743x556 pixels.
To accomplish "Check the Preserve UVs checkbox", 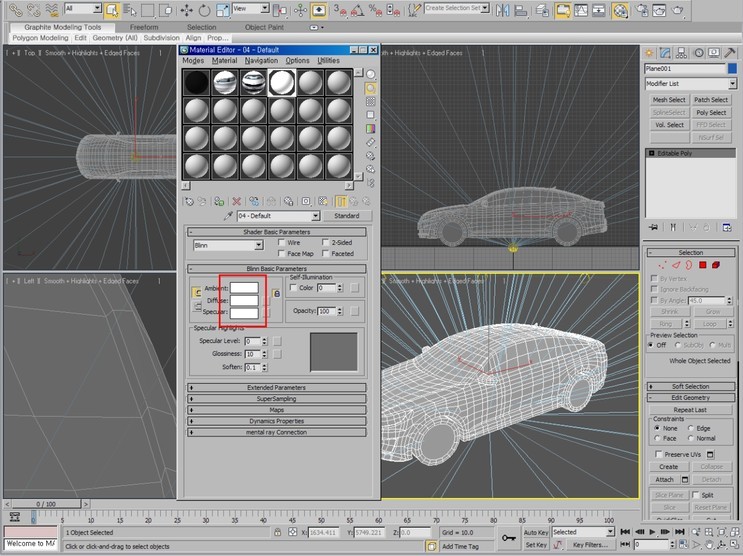I will [659, 454].
